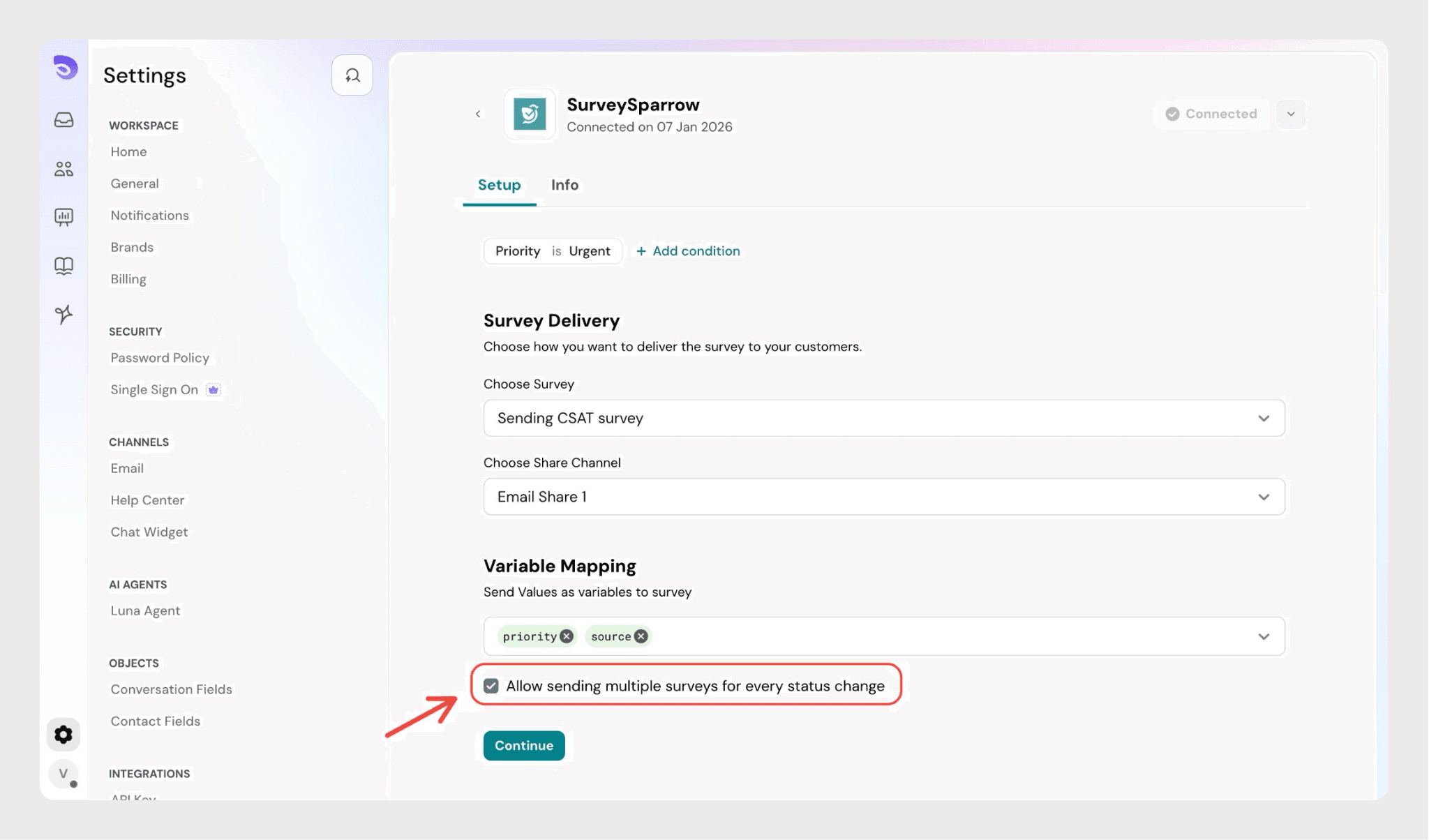Uncheck allow sending multiple surveys checkbox
Image resolution: width=1429 pixels, height=840 pixels.
point(491,686)
